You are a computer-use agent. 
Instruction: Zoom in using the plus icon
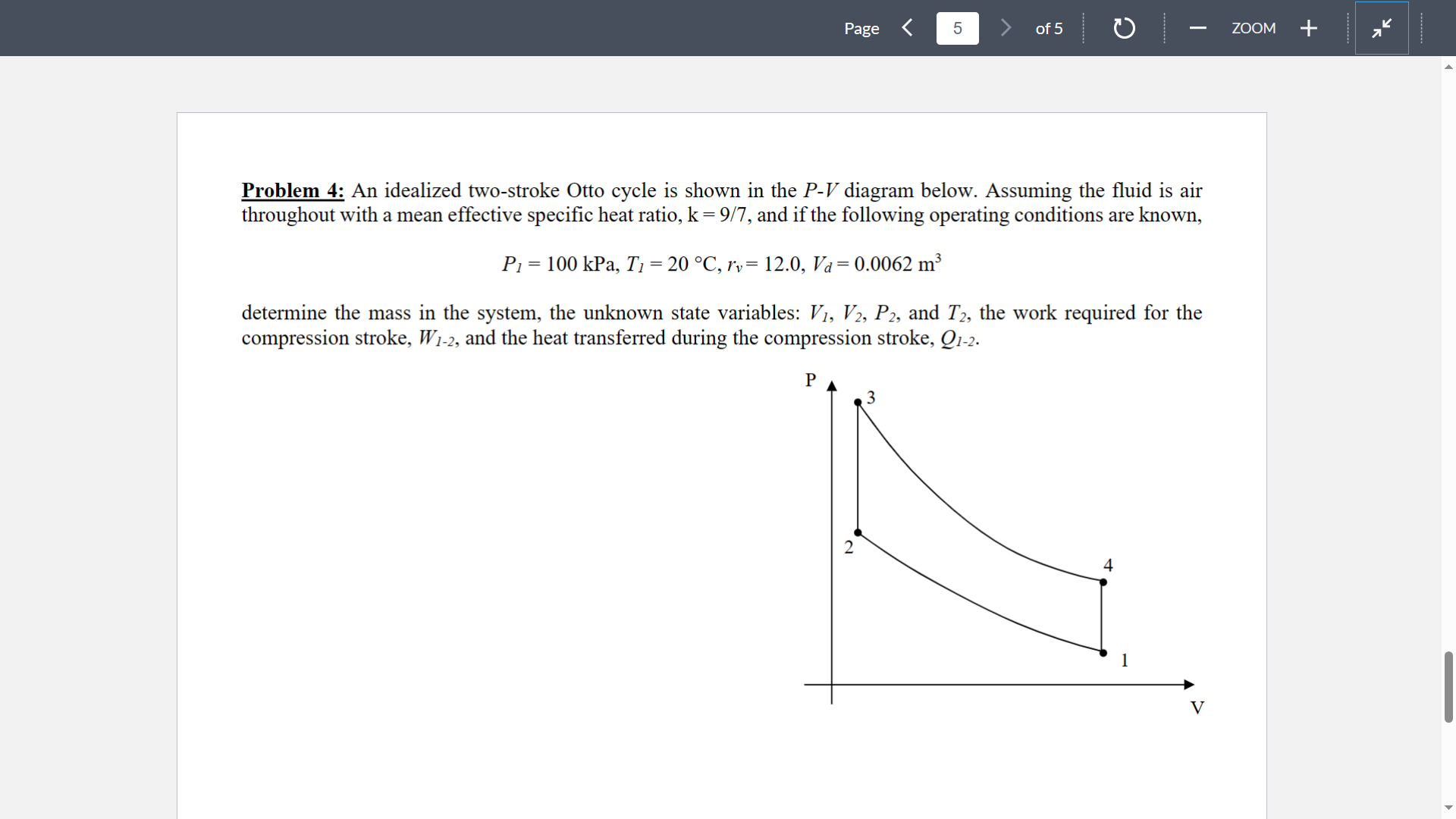coord(1309,28)
